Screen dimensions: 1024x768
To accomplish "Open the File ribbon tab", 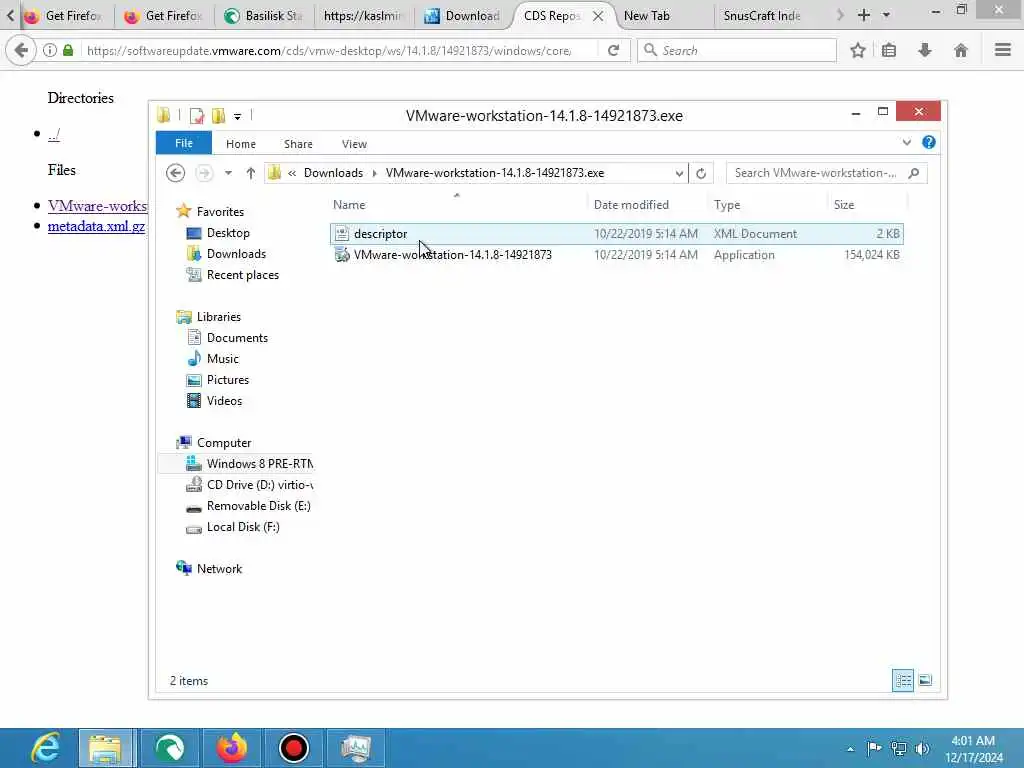I will tap(184, 143).
